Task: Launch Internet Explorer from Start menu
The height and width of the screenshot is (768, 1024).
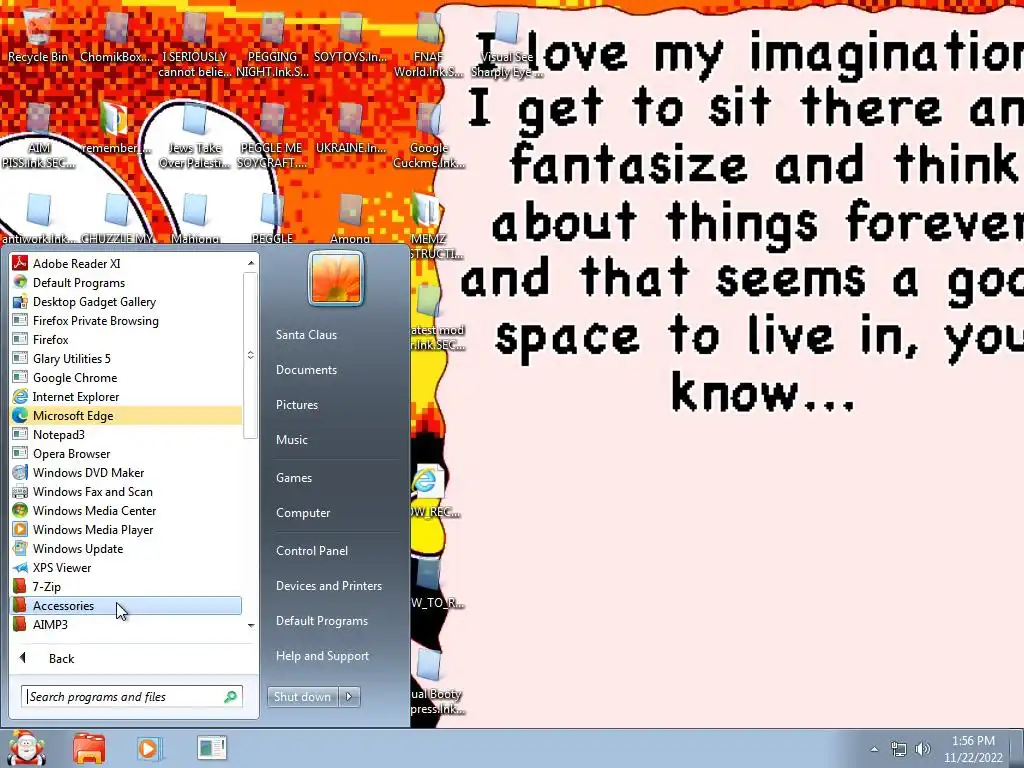Action: (126, 396)
